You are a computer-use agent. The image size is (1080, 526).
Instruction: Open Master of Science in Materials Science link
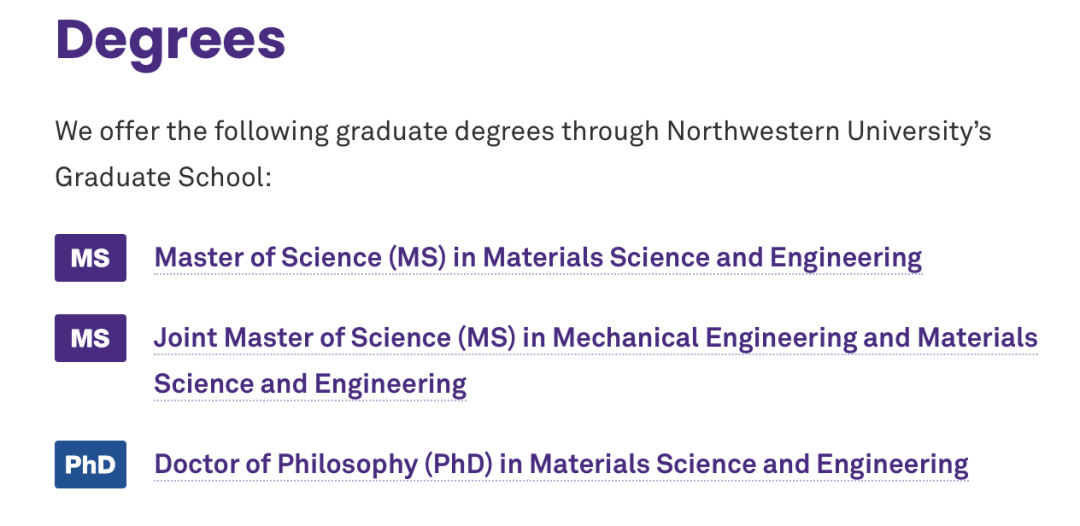pyautogui.click(x=538, y=258)
